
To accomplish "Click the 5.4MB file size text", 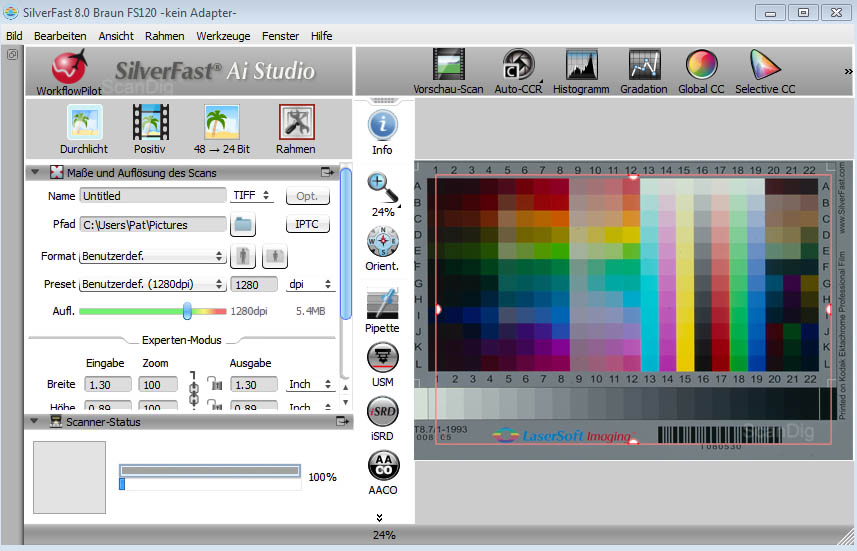I will 310,311.
